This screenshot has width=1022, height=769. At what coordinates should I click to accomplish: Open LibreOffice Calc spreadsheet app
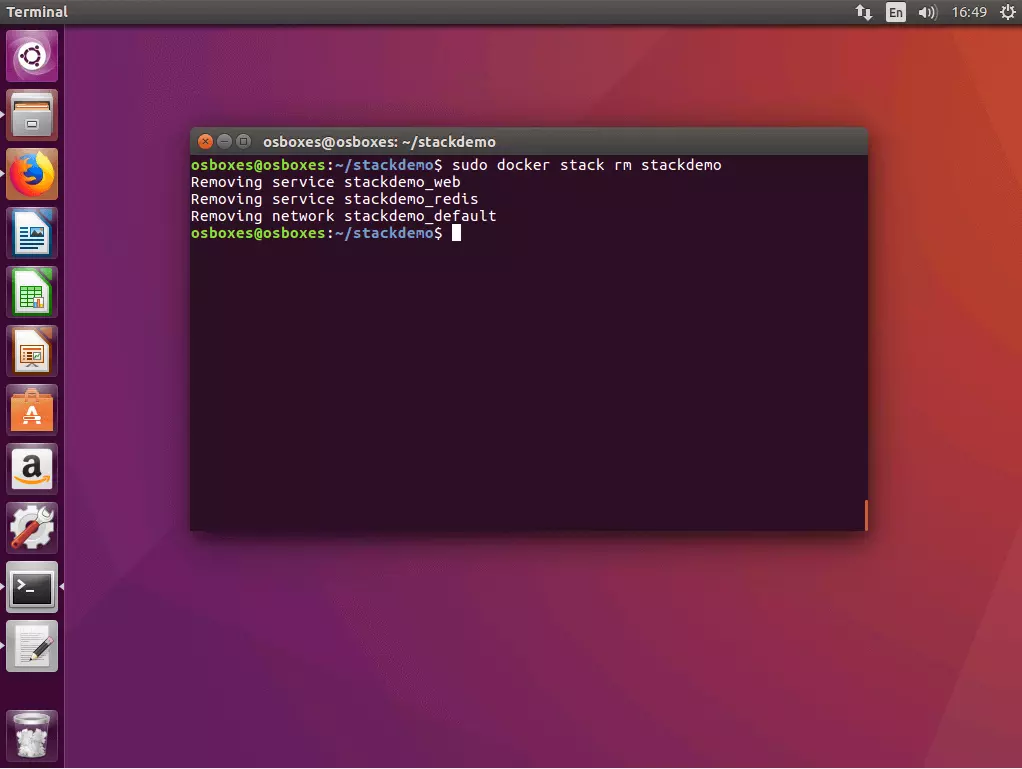tap(32, 293)
